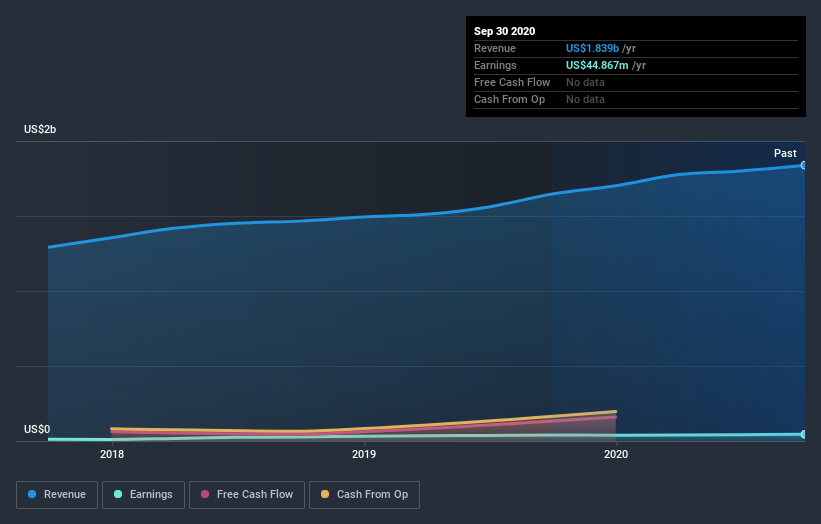The image size is (821, 524).
Task: Click the US$44.867m earnings value
Action: coord(597,65)
